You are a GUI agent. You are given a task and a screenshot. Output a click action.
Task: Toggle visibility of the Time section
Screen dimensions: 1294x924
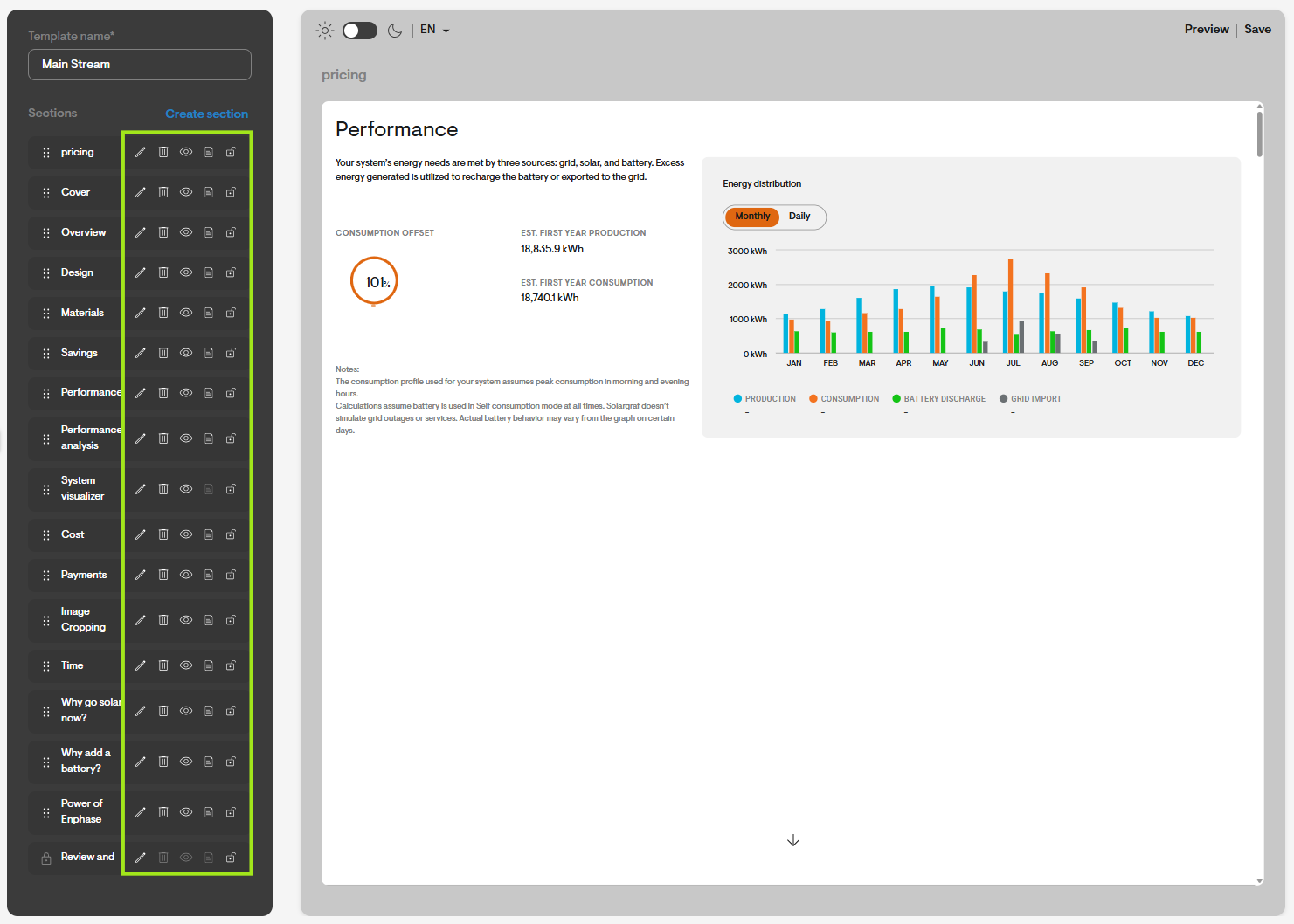186,665
